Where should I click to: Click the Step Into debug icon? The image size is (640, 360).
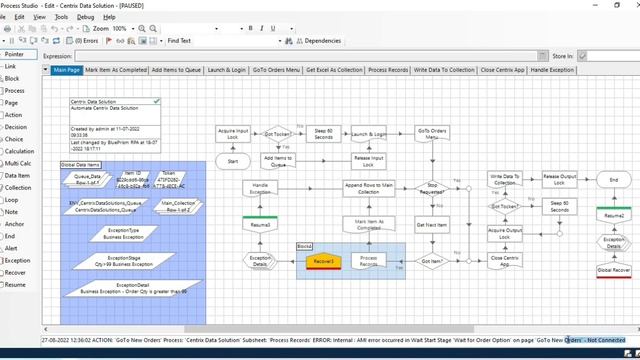tap(22, 41)
